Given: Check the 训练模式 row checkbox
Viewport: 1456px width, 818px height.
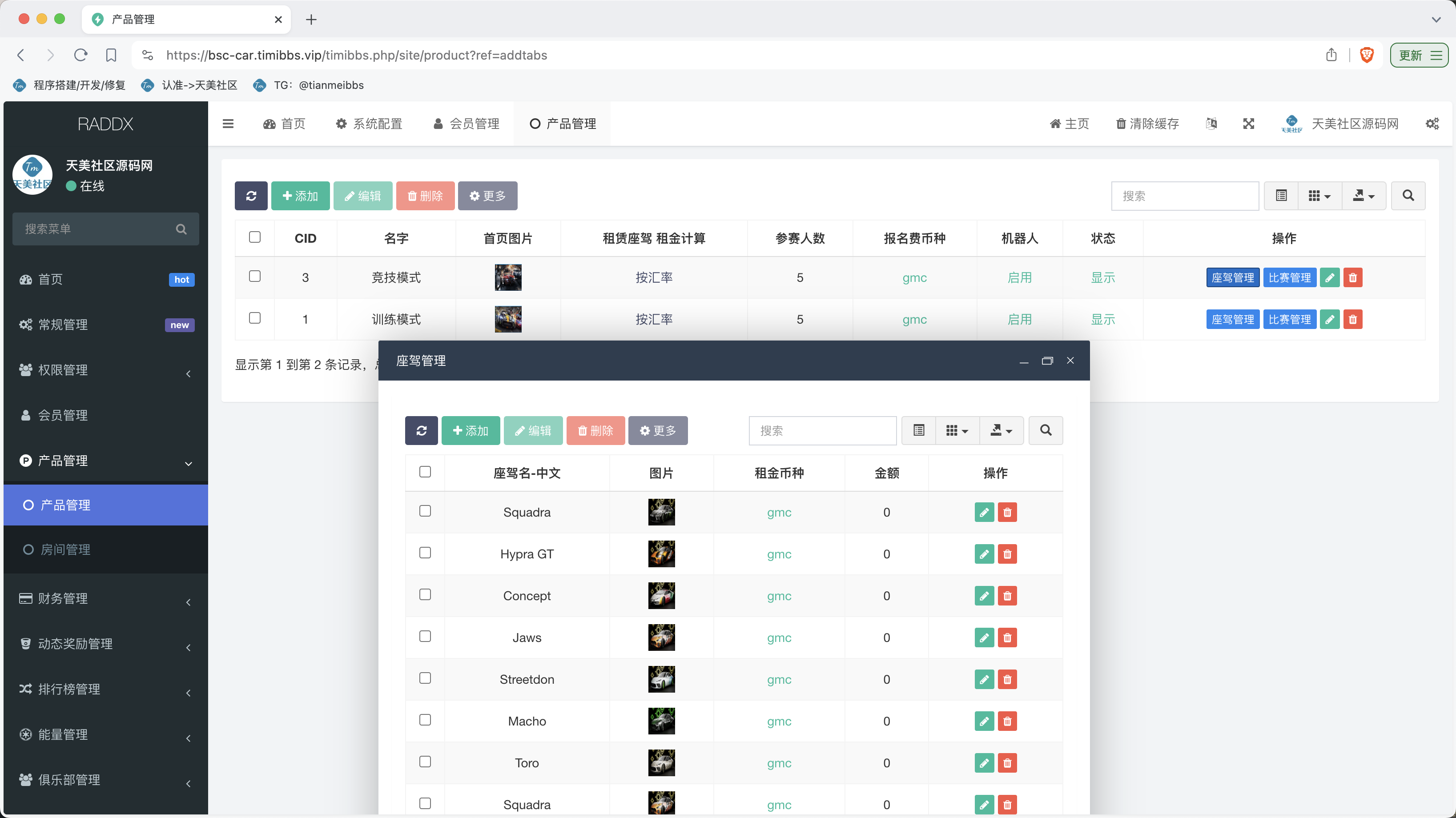Looking at the screenshot, I should [x=255, y=318].
